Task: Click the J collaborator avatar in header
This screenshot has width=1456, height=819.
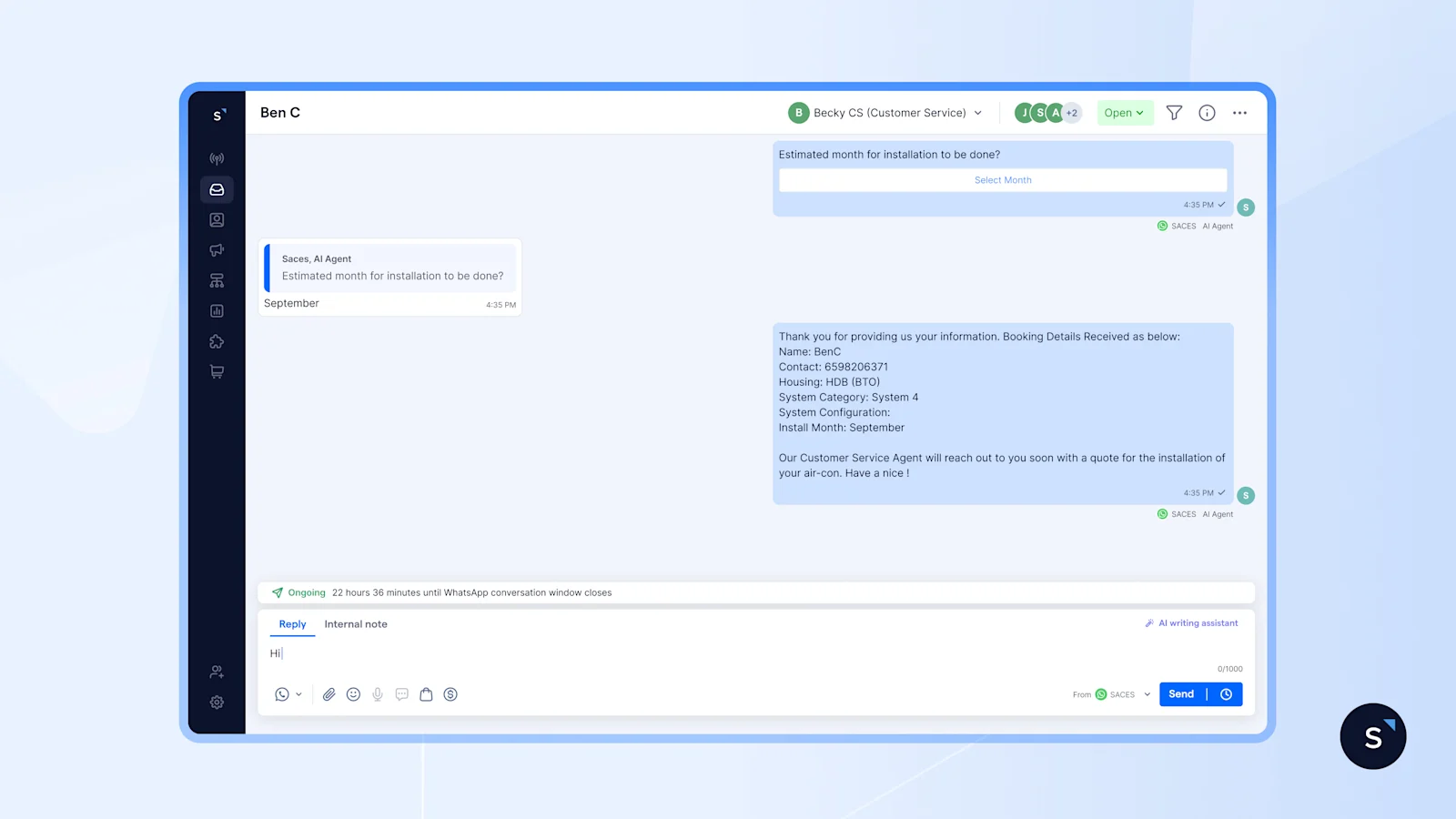Action: pos(1025,113)
